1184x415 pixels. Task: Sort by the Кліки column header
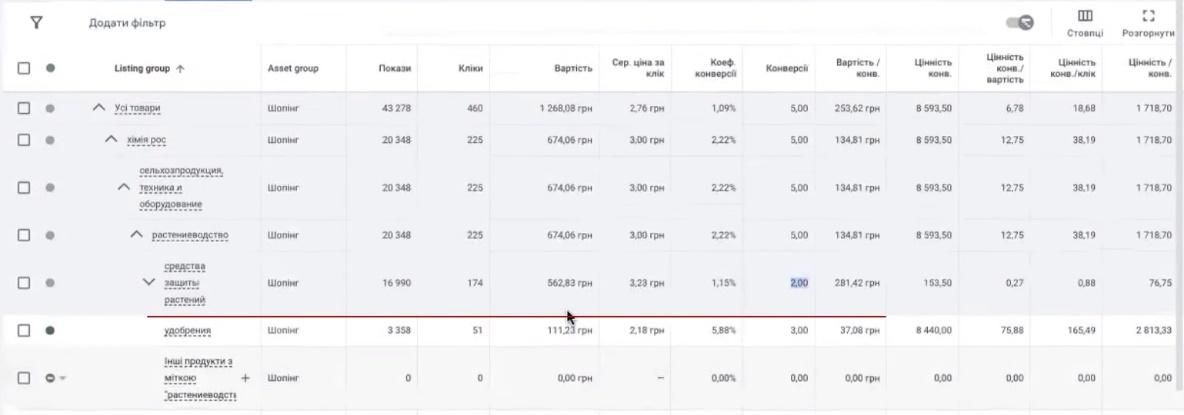pos(470,69)
